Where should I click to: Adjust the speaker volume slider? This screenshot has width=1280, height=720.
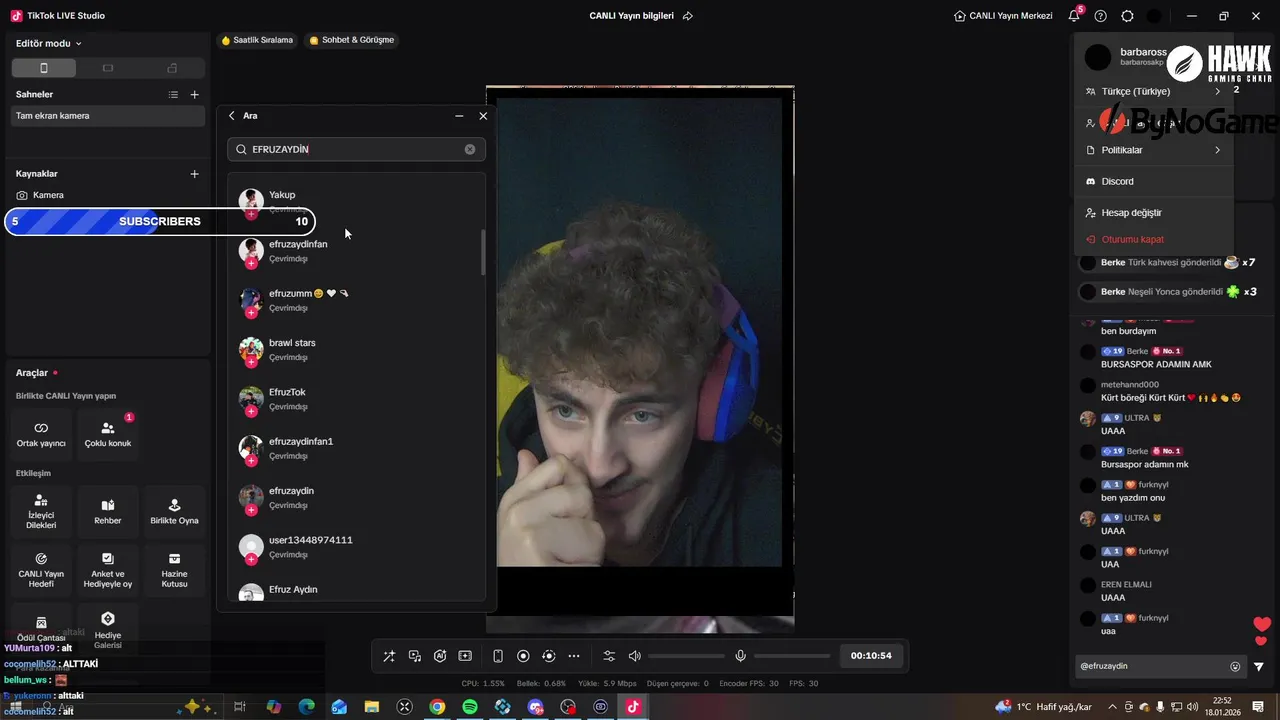click(x=686, y=656)
